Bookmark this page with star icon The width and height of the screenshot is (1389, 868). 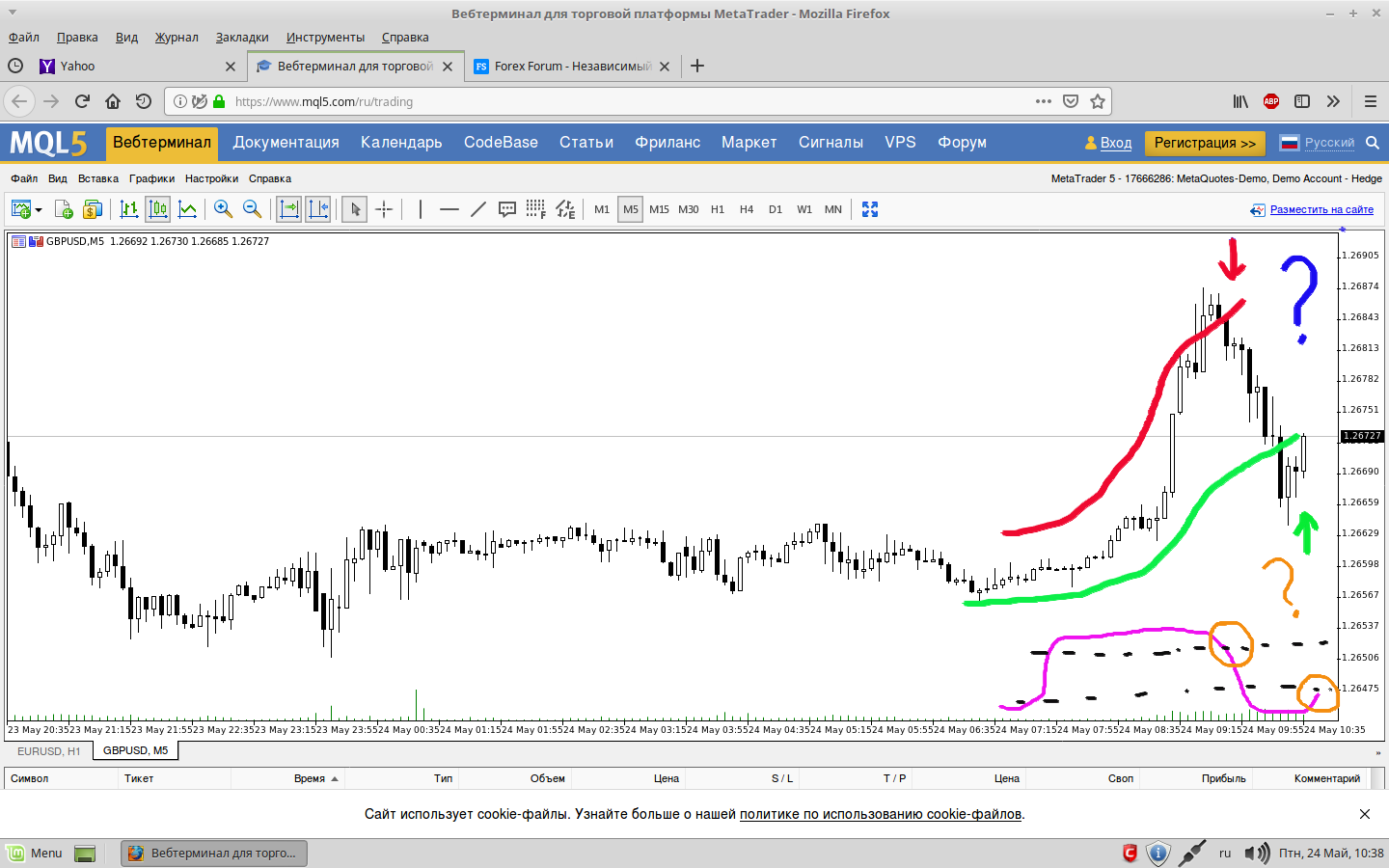(1098, 101)
